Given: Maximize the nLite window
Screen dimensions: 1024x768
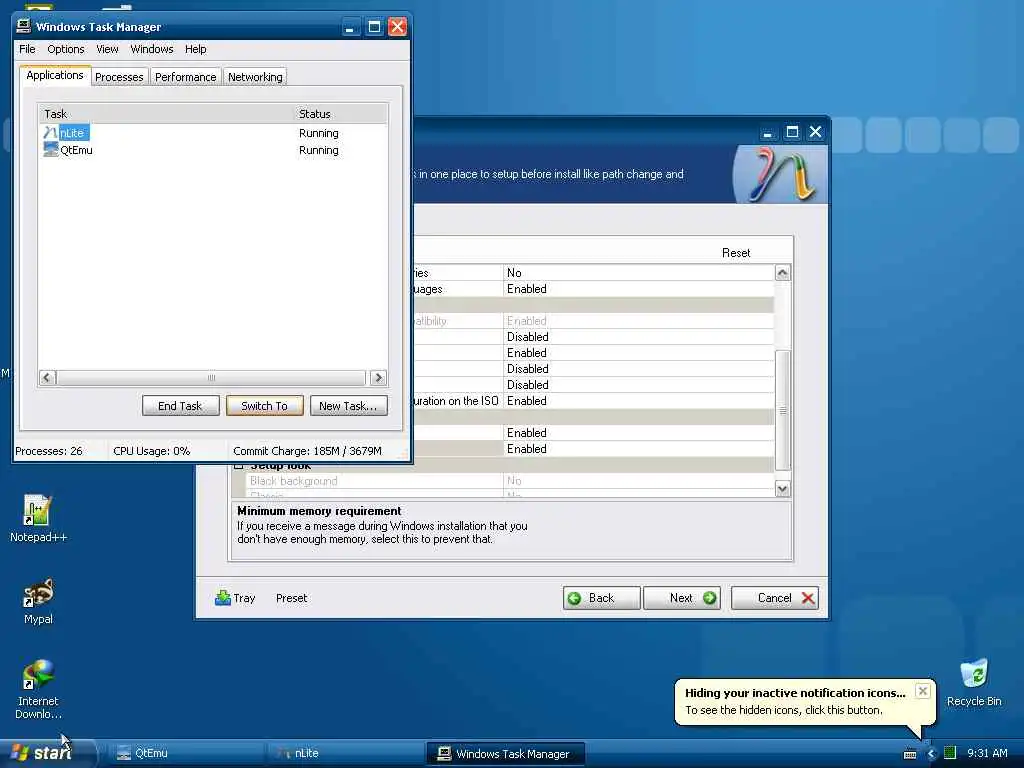Looking at the screenshot, I should [792, 132].
